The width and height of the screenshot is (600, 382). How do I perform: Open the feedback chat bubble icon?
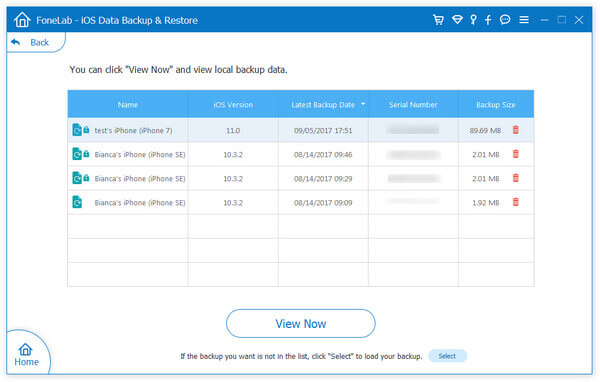point(505,20)
